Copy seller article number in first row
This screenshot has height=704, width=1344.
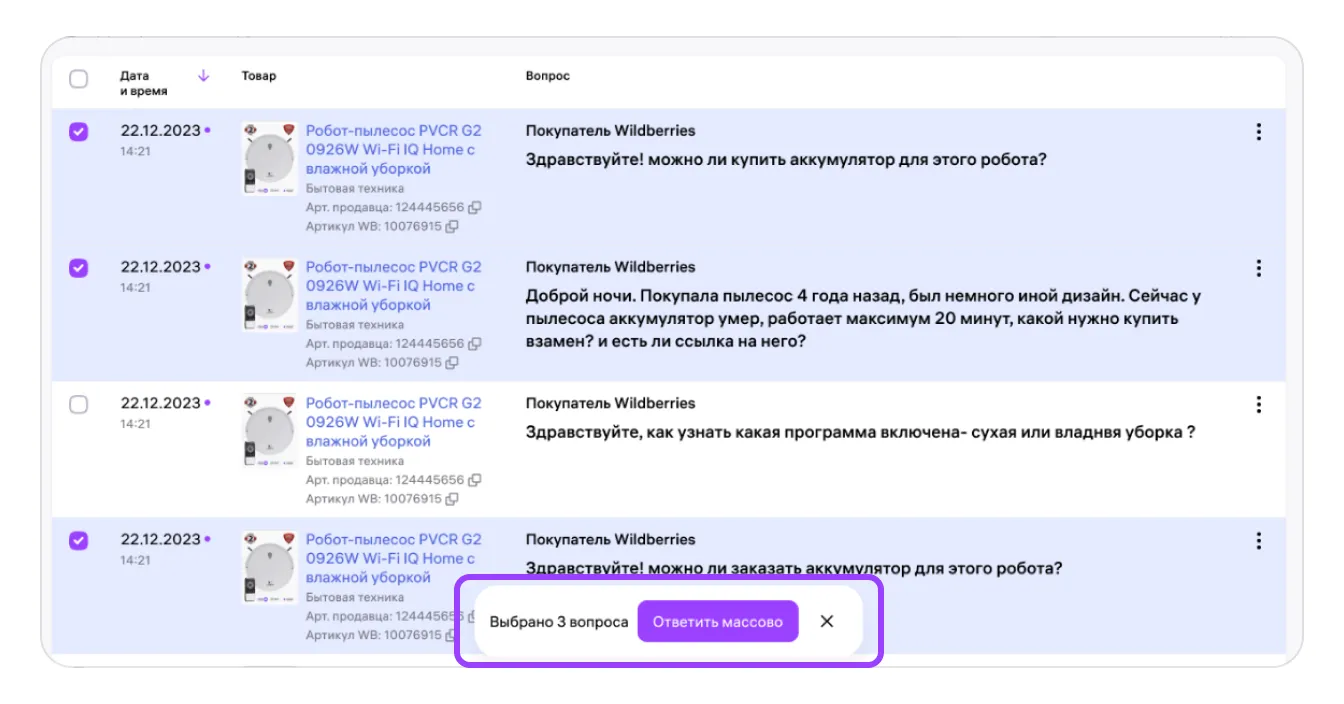[475, 208]
